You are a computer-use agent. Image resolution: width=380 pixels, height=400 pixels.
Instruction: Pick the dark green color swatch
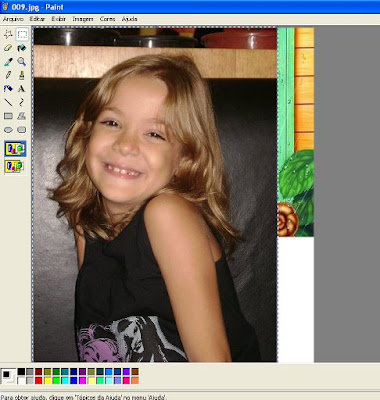(56, 372)
